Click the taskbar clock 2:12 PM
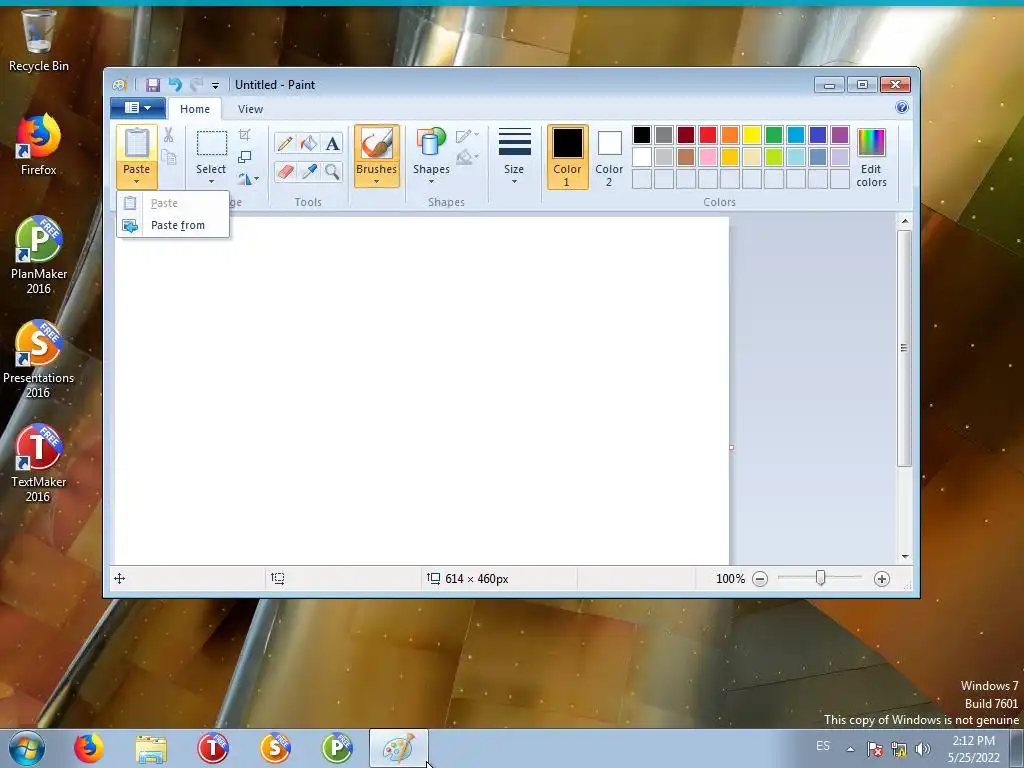The height and width of the screenshot is (768, 1024). point(973,741)
